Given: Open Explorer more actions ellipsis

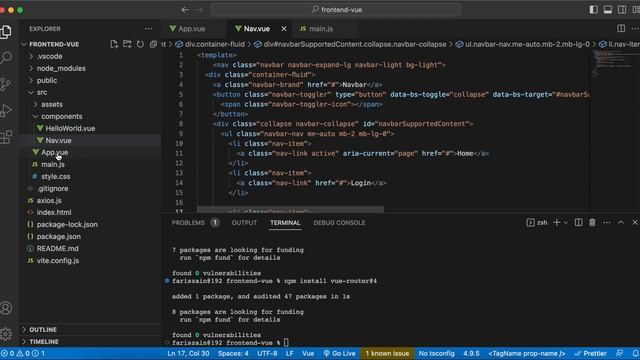Looking at the screenshot, I should pos(148,29).
